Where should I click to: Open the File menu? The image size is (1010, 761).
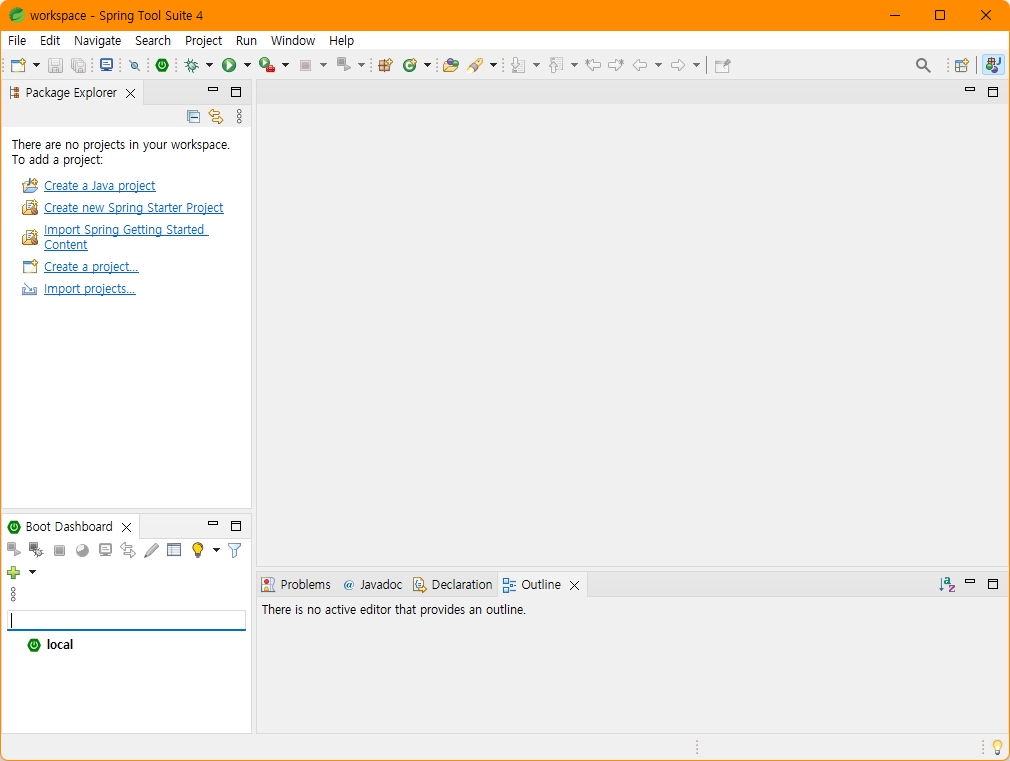point(17,41)
